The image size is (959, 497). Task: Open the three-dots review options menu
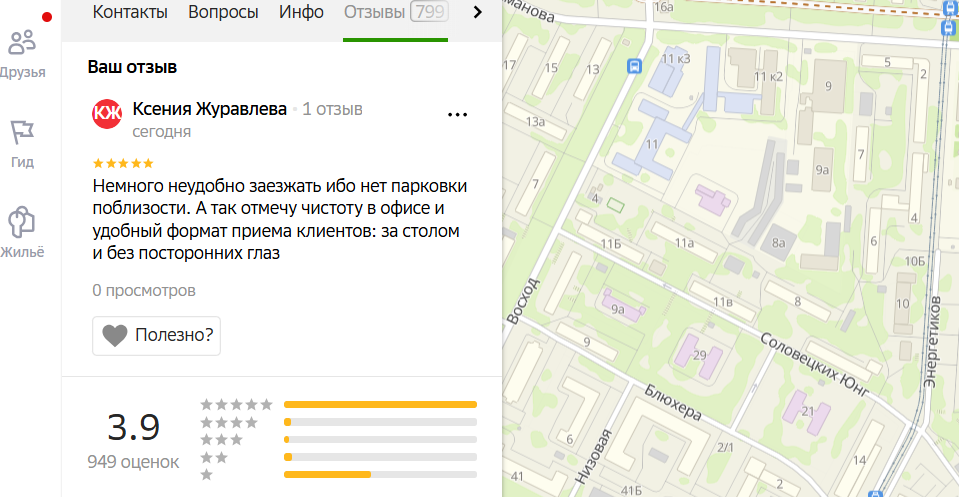point(457,114)
